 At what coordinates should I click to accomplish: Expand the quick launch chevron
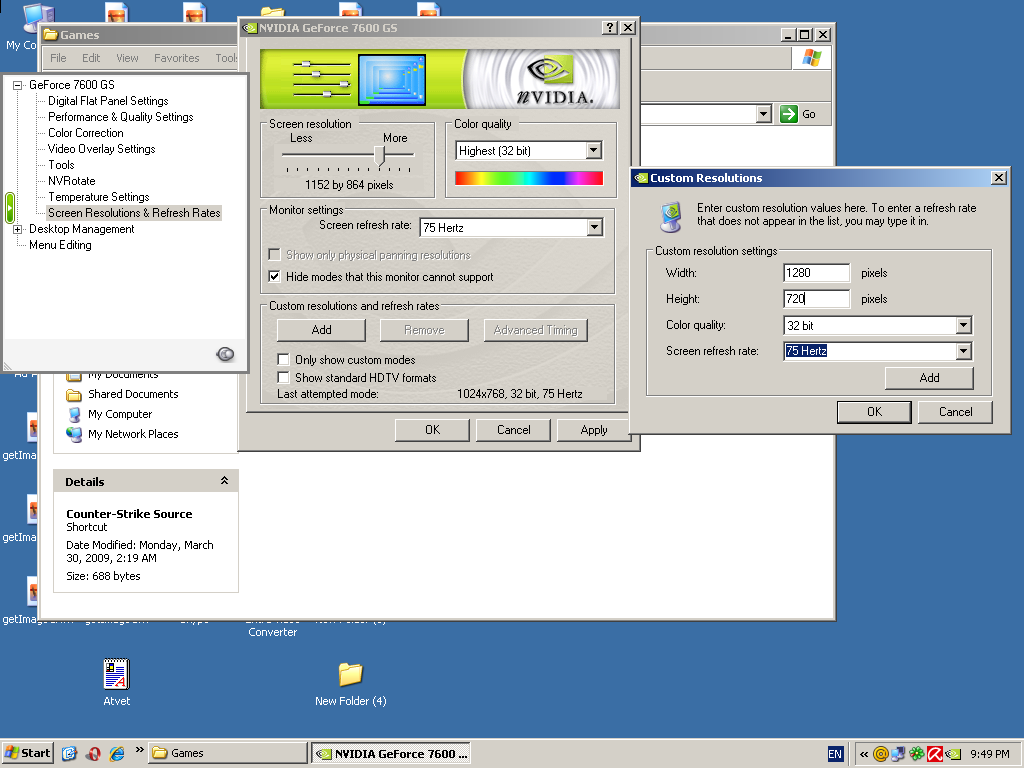pyautogui.click(x=139, y=750)
